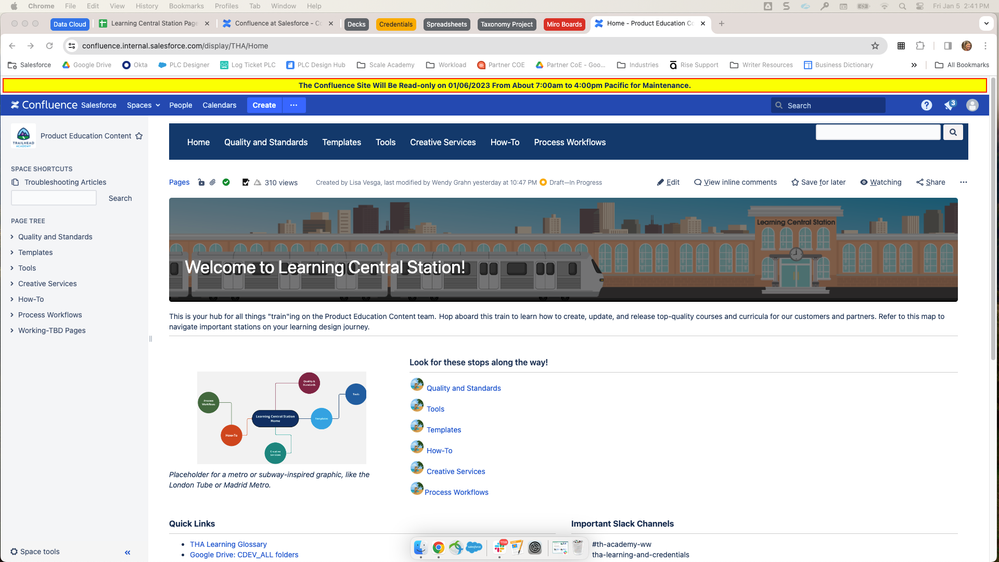Open Trash in the Dock

pos(577,547)
